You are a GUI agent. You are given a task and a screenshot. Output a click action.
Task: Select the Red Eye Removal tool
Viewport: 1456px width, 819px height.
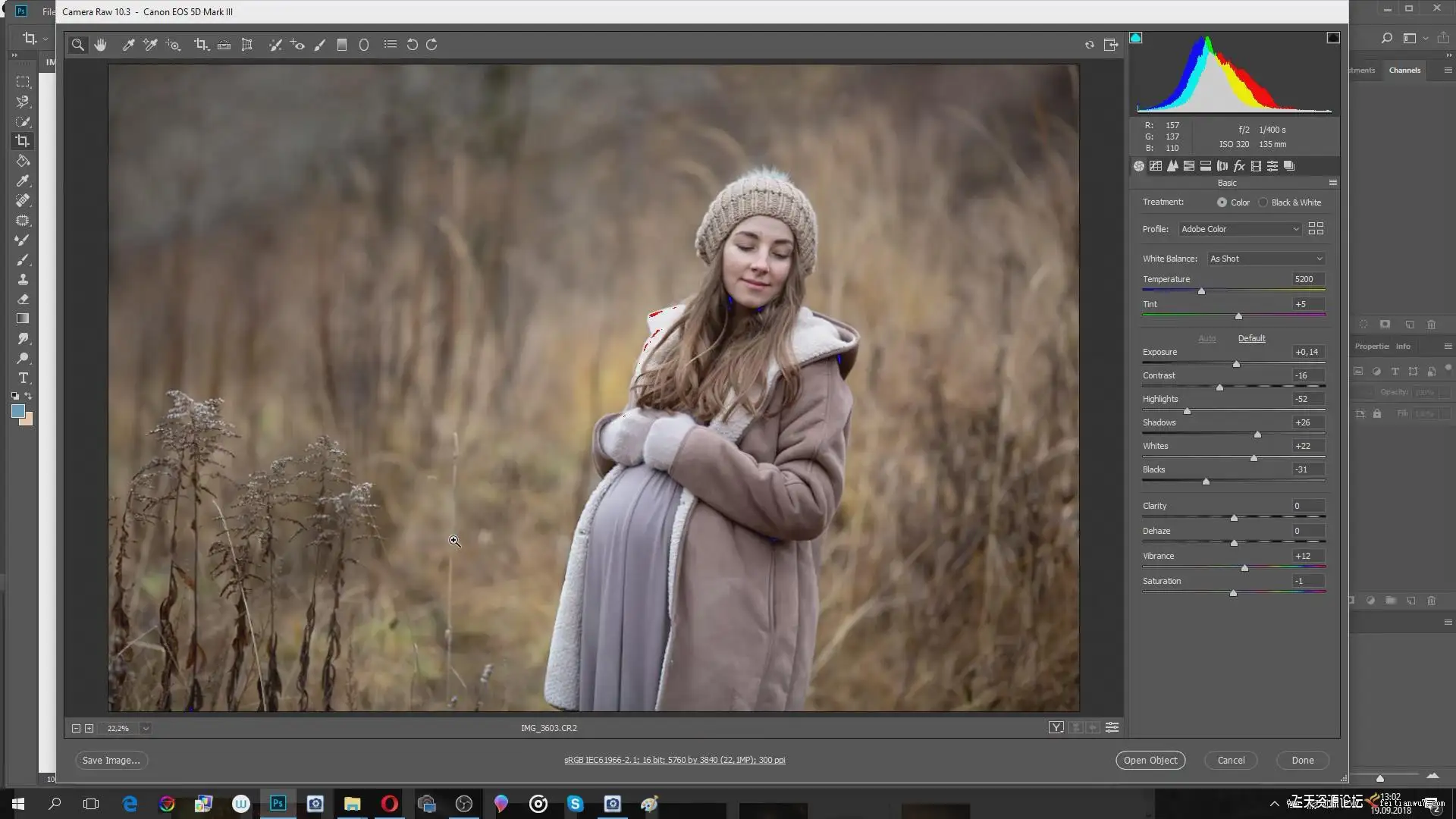(x=297, y=45)
